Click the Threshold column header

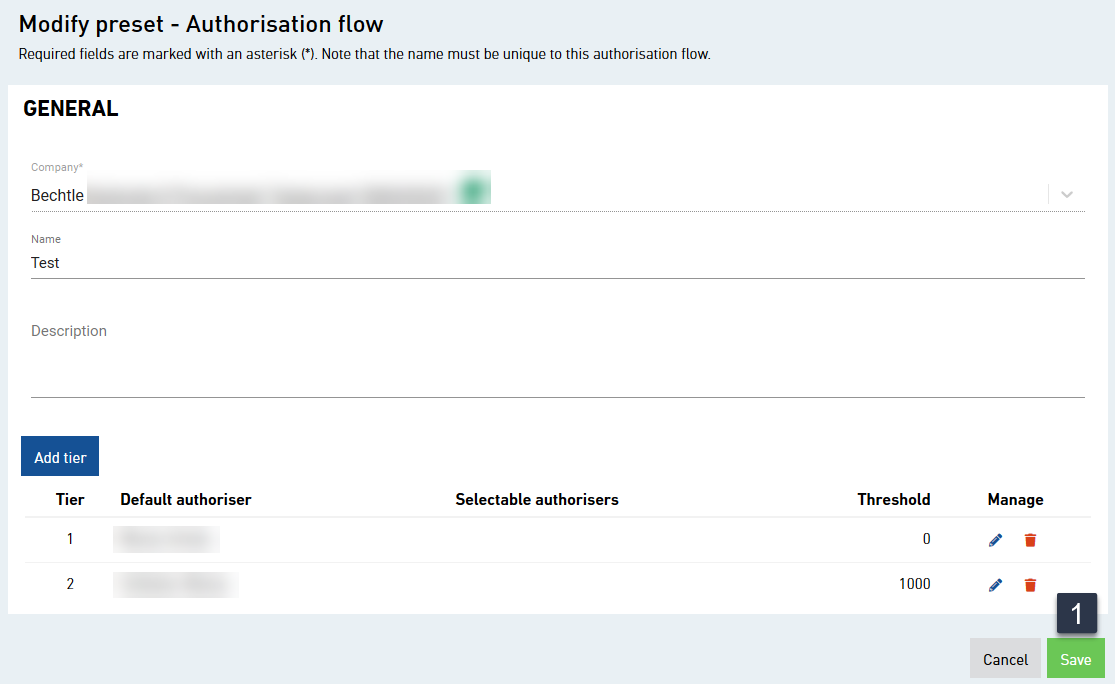(x=893, y=499)
